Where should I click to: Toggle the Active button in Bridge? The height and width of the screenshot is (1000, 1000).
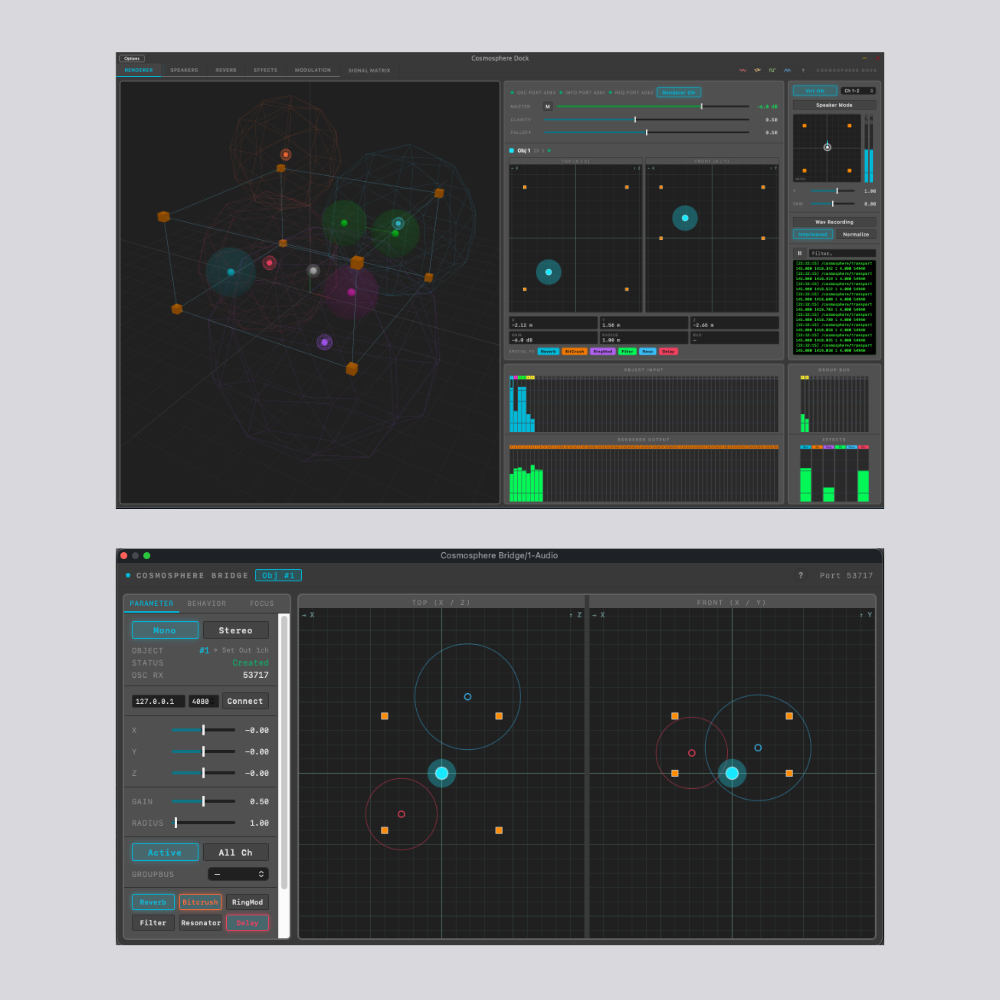coord(165,853)
